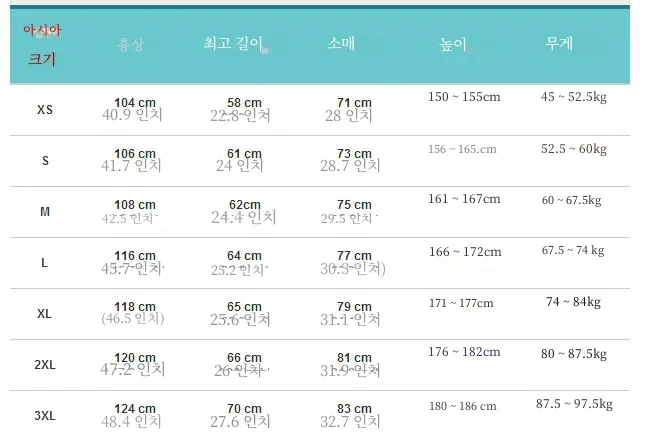Select the XL size row label

tap(44, 314)
